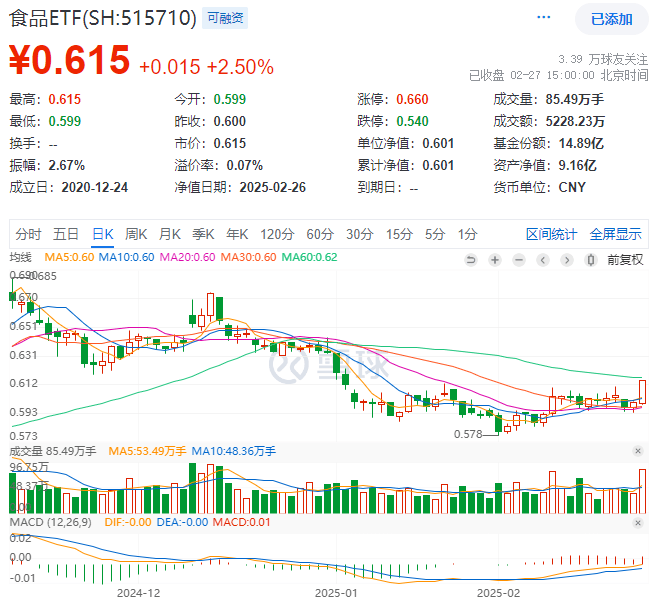Switch to the 120分 interval tab
The image size is (656, 608).
275,234
